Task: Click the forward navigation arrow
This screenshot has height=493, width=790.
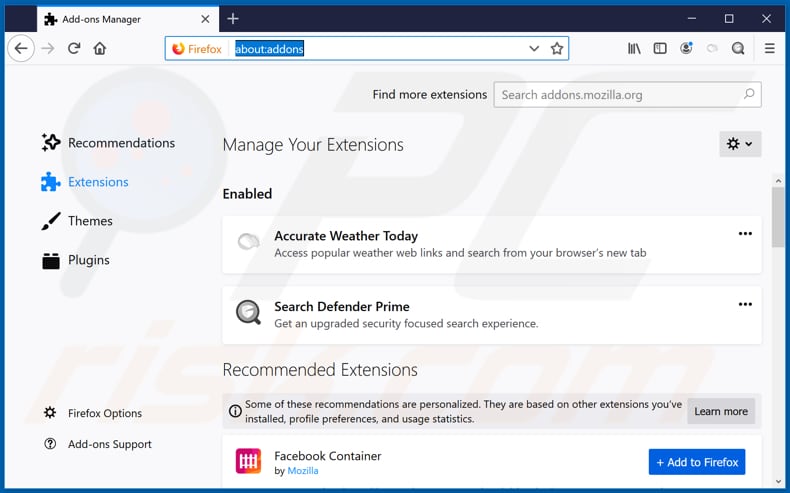Action: (x=48, y=48)
